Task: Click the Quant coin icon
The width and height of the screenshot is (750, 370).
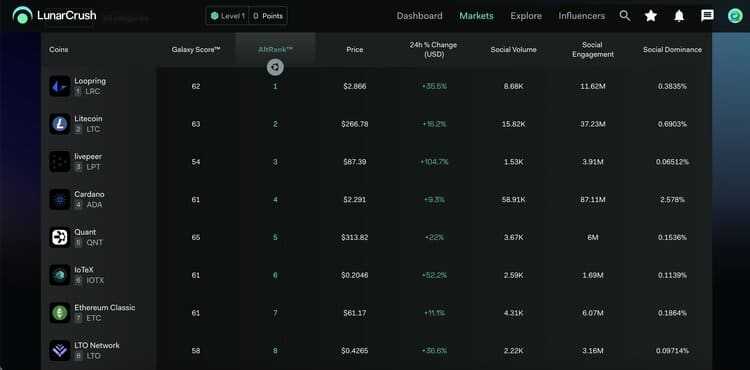Action: [60, 237]
